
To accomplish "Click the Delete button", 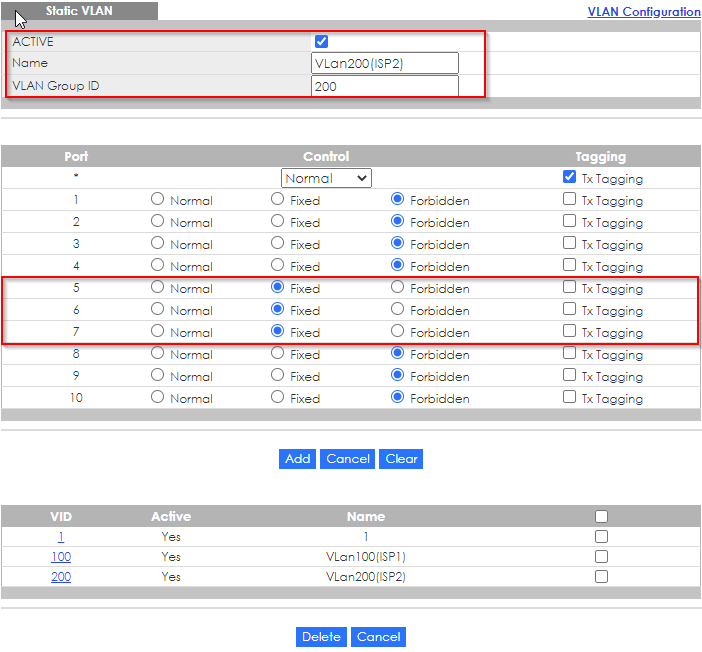I will (321, 637).
